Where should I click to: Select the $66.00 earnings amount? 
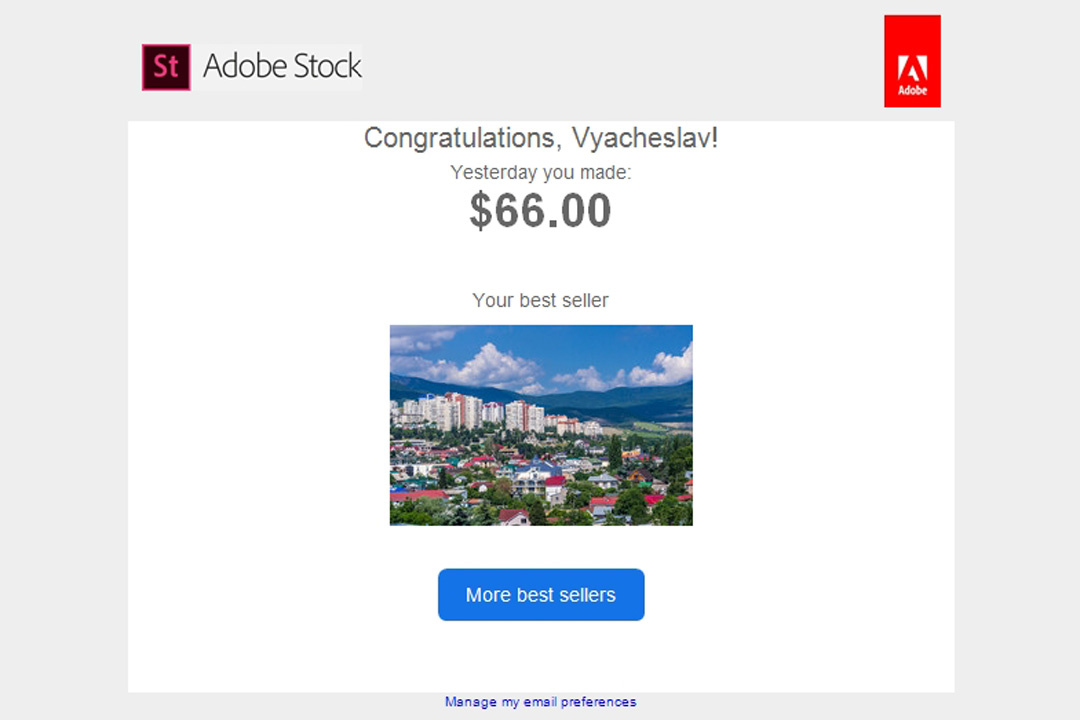click(541, 210)
